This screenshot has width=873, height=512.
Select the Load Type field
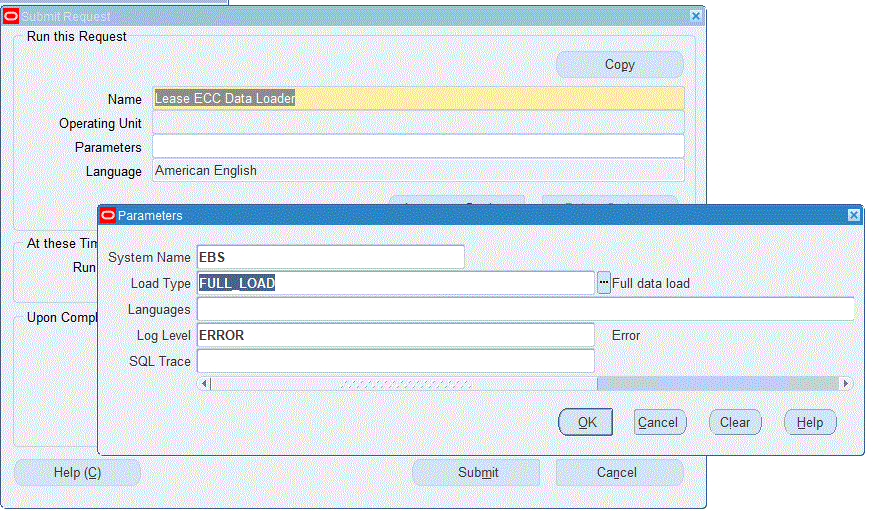[x=396, y=283]
